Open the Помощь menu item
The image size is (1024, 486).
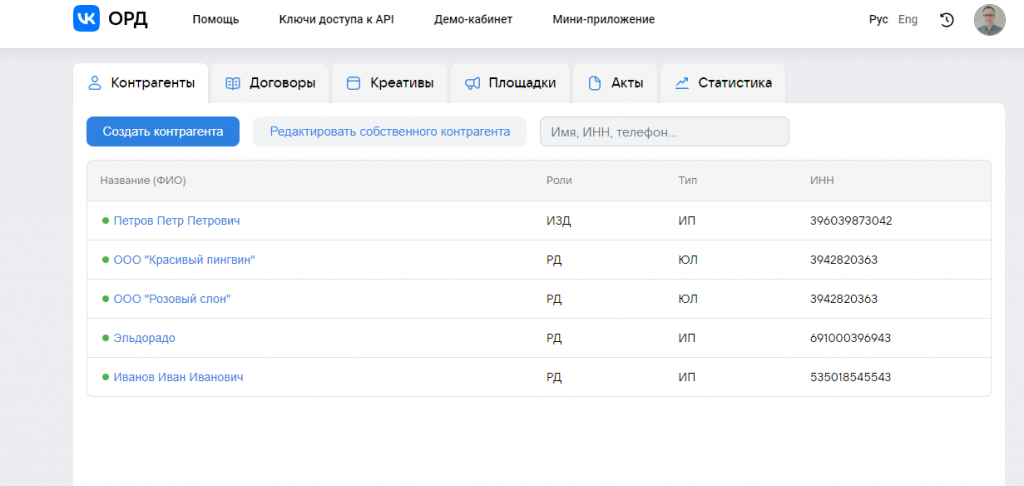click(x=216, y=20)
